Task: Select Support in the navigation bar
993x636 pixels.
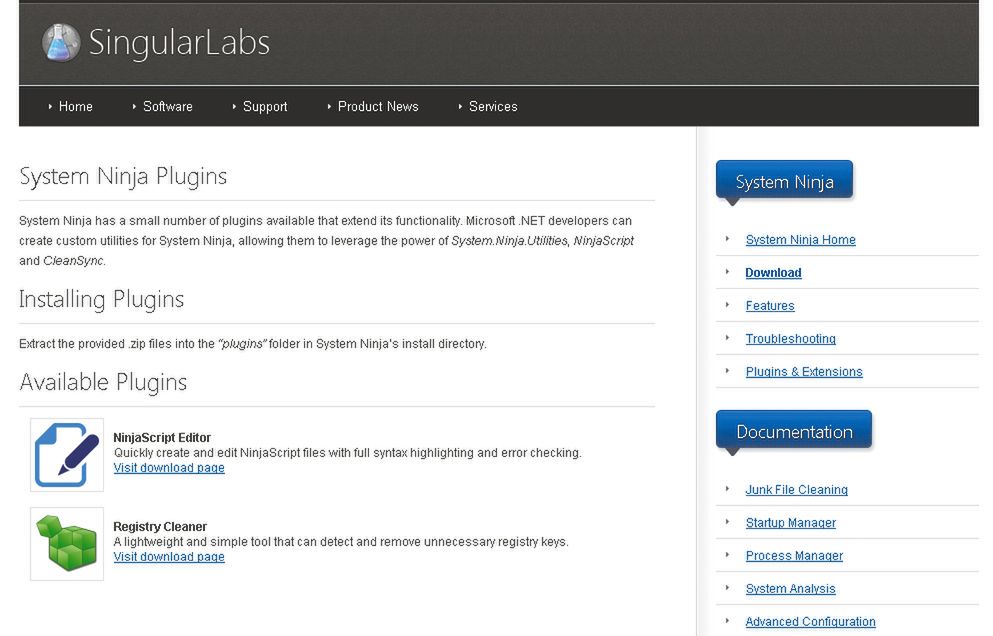Action: pos(264,107)
